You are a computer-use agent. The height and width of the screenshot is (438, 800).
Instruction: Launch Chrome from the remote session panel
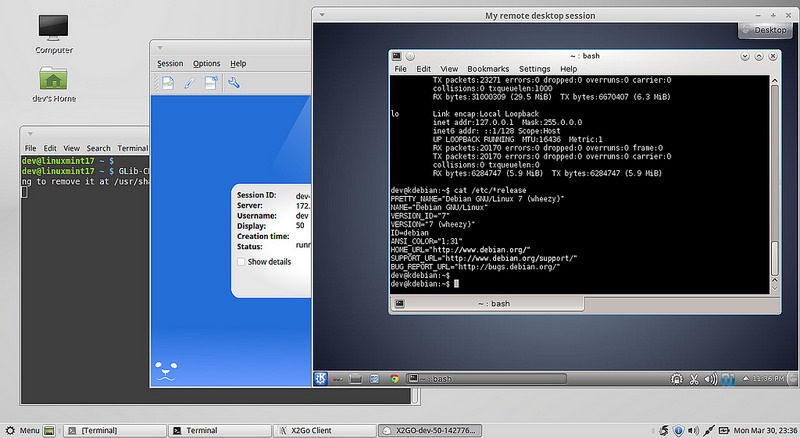394,379
